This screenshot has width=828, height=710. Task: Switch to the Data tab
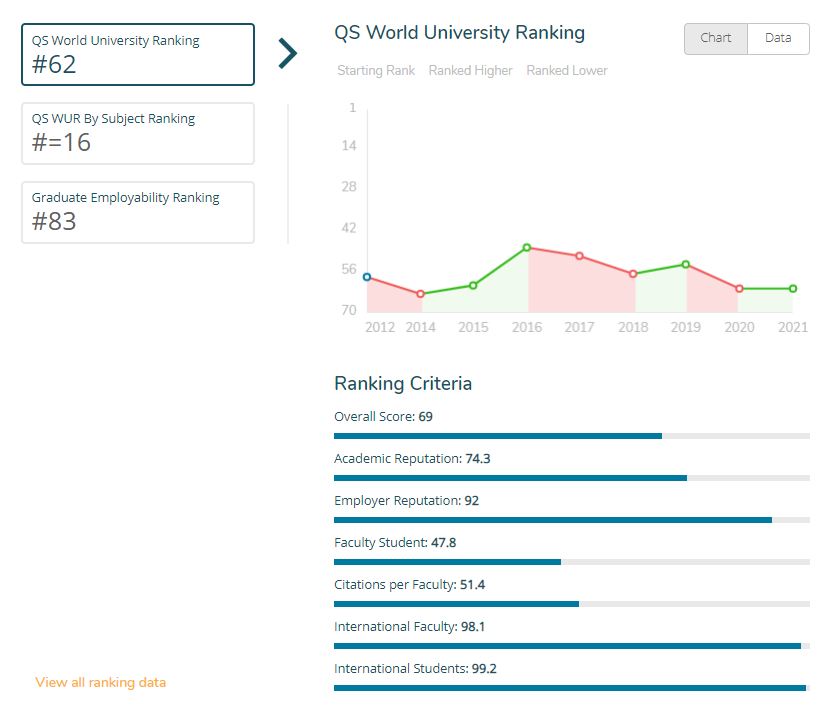pyautogui.click(x=778, y=39)
